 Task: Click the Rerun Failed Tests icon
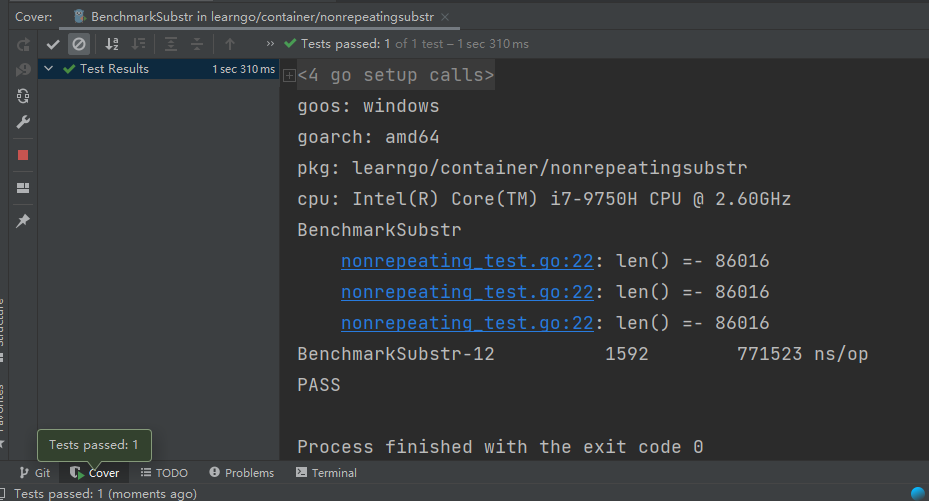click(23, 70)
